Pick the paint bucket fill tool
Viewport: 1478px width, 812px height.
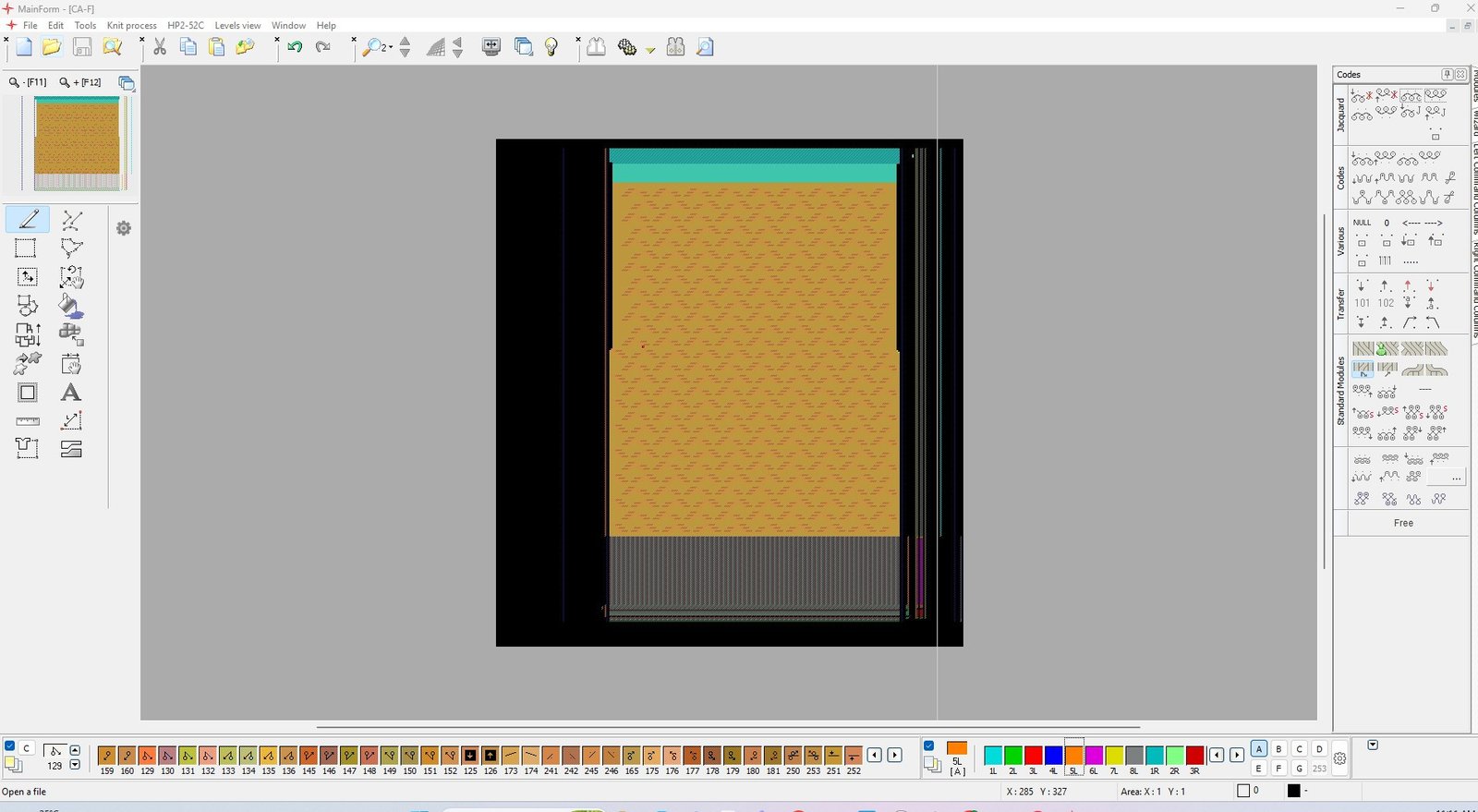pyautogui.click(x=70, y=306)
